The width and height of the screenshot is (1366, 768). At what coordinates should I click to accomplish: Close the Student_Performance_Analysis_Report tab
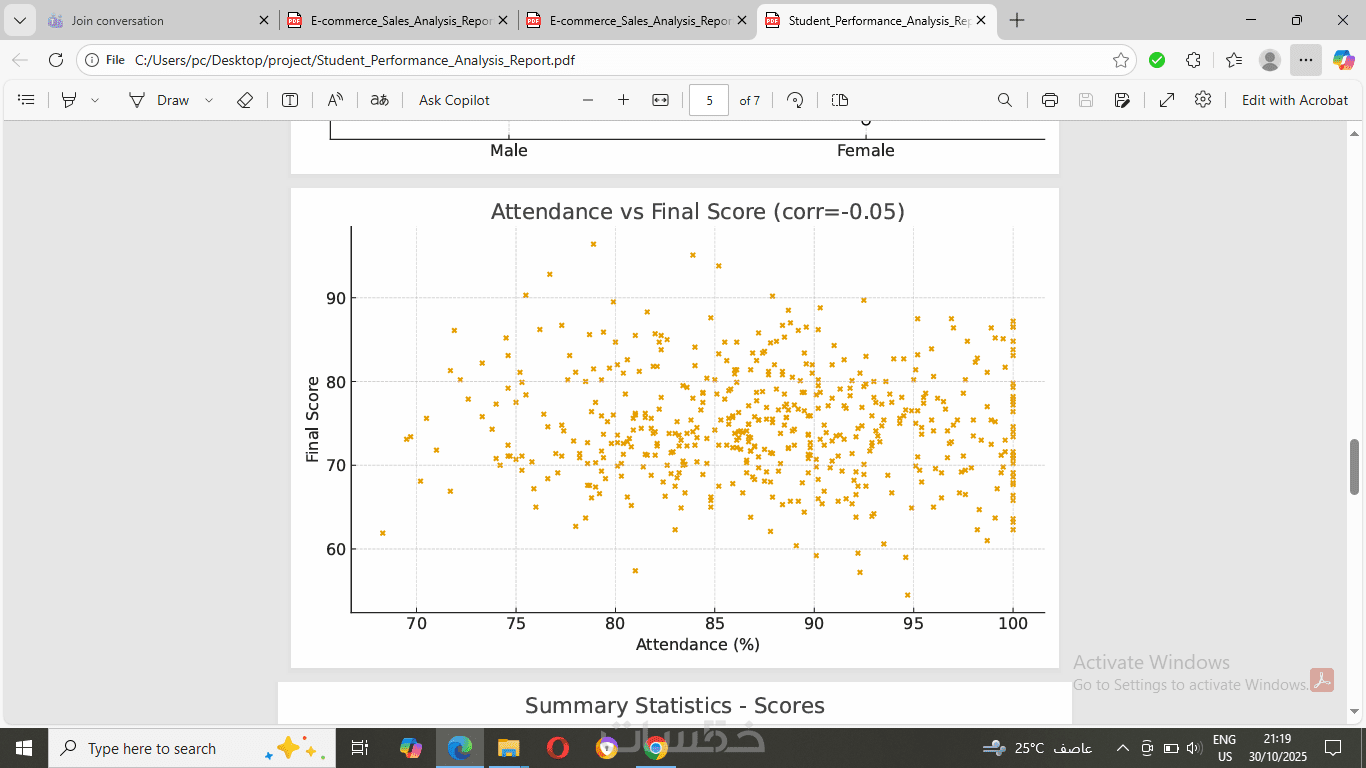[982, 20]
